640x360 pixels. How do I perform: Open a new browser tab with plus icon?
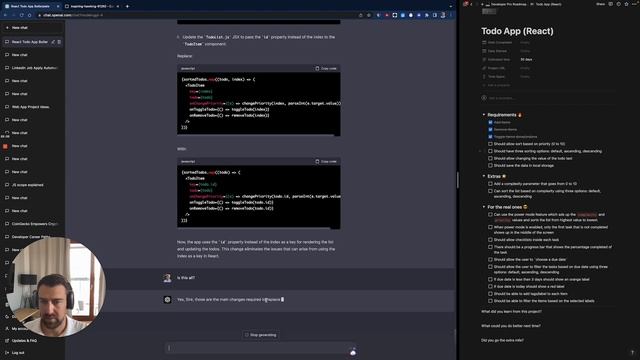click(x=127, y=6)
